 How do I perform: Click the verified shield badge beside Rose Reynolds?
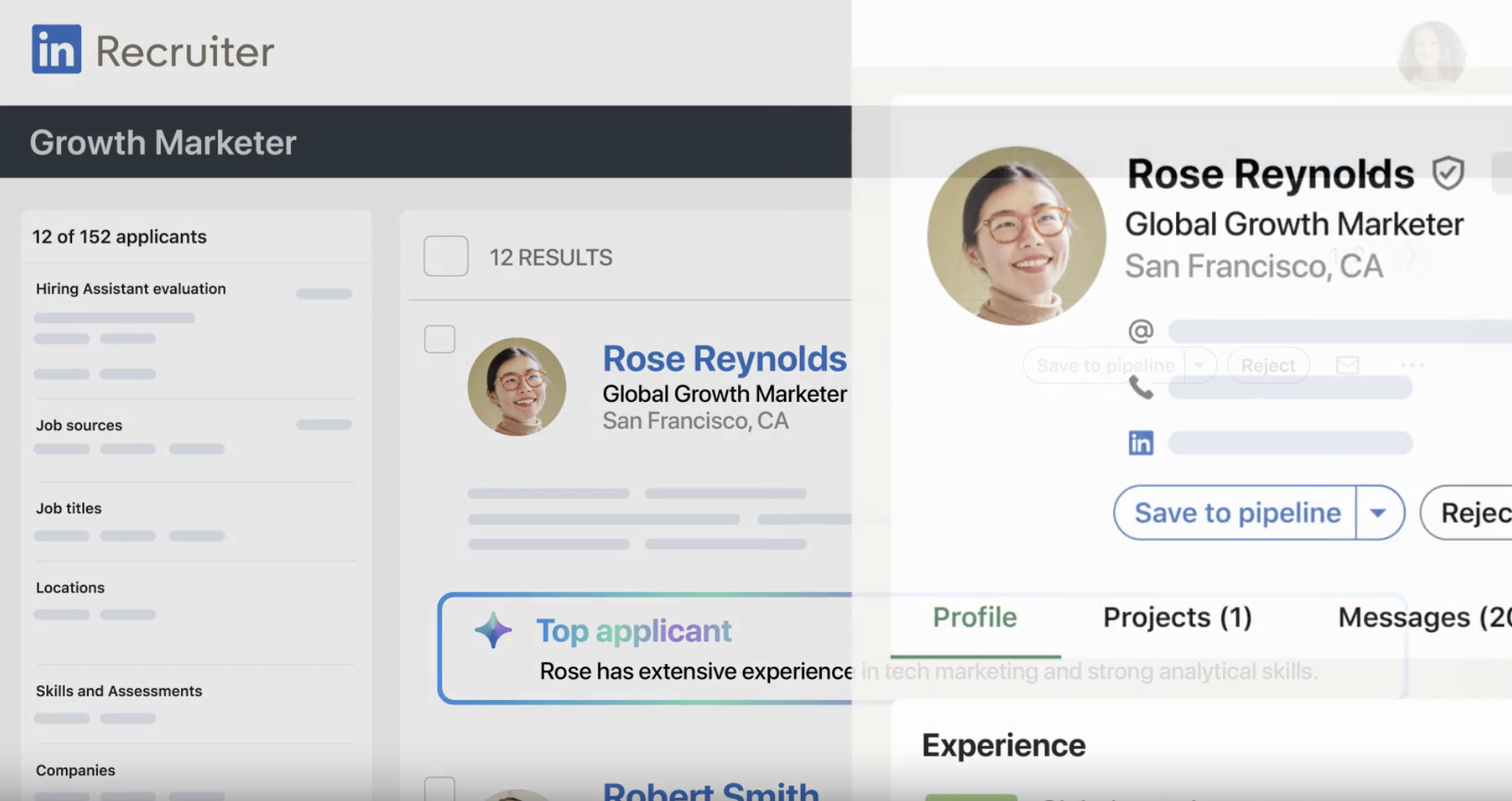pyautogui.click(x=1448, y=173)
